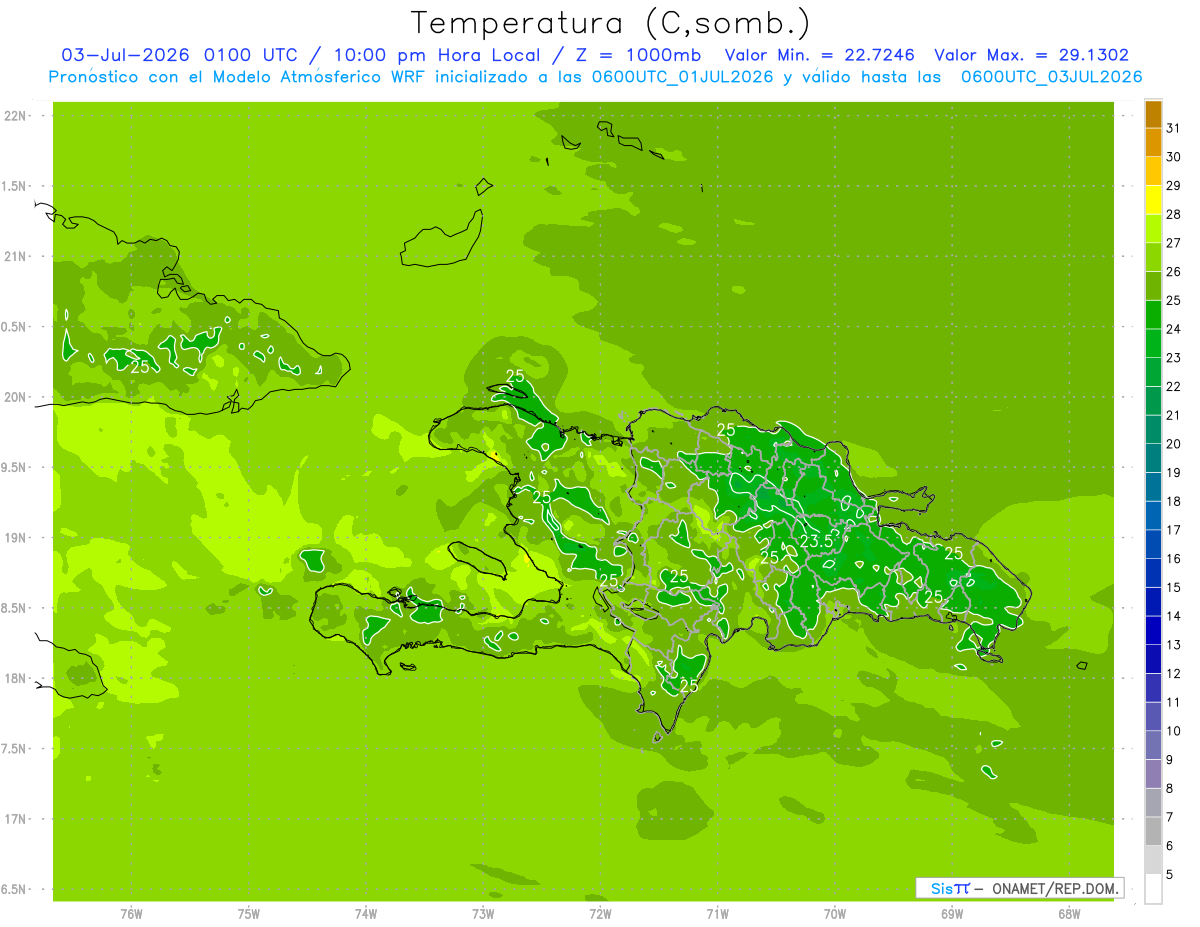Click the colorbar value "5"
This screenshot has width=1200, height=927.
pyautogui.click(x=1171, y=875)
